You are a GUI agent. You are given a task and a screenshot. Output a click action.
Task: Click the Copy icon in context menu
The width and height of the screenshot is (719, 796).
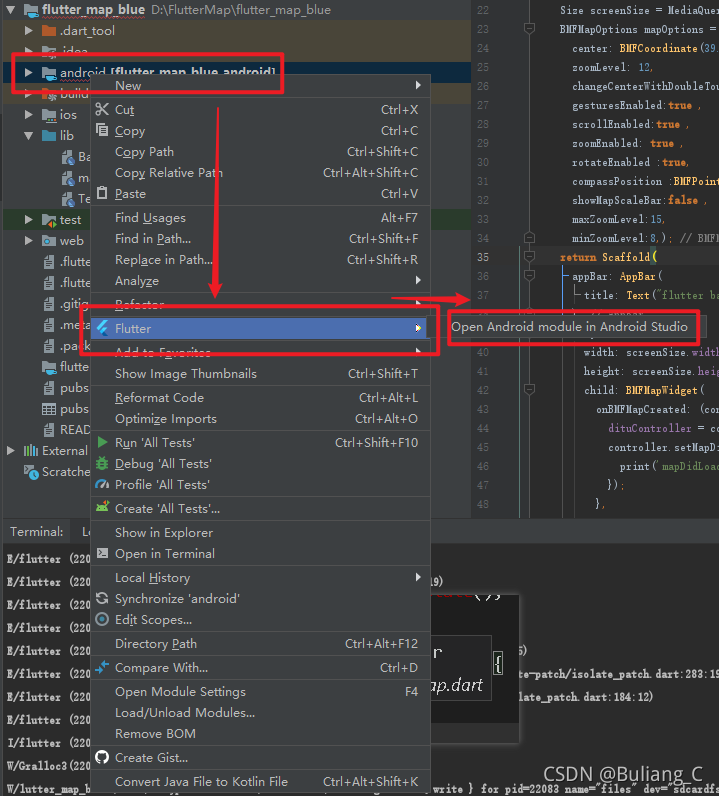[102, 130]
